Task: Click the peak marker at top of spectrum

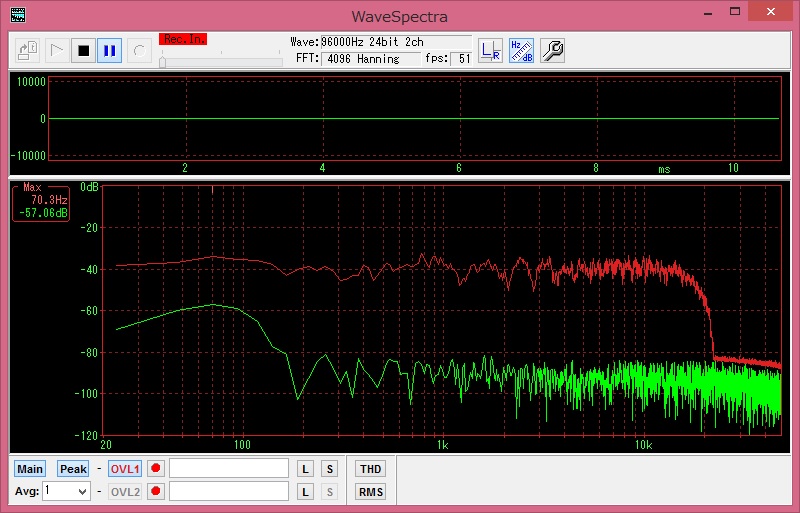Action: (213, 190)
